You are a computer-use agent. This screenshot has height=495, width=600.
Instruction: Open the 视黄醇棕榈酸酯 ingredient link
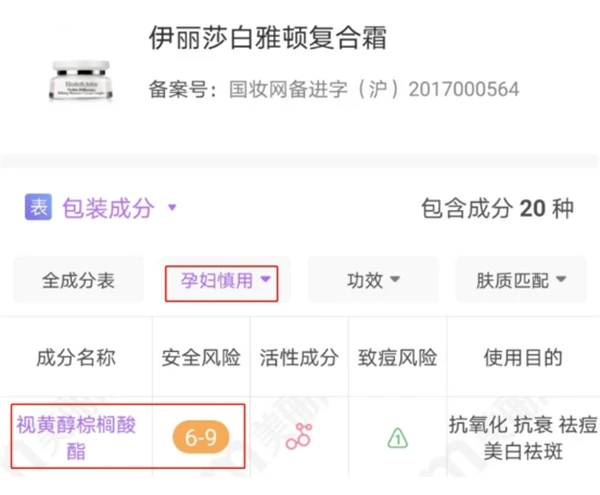tap(76, 437)
